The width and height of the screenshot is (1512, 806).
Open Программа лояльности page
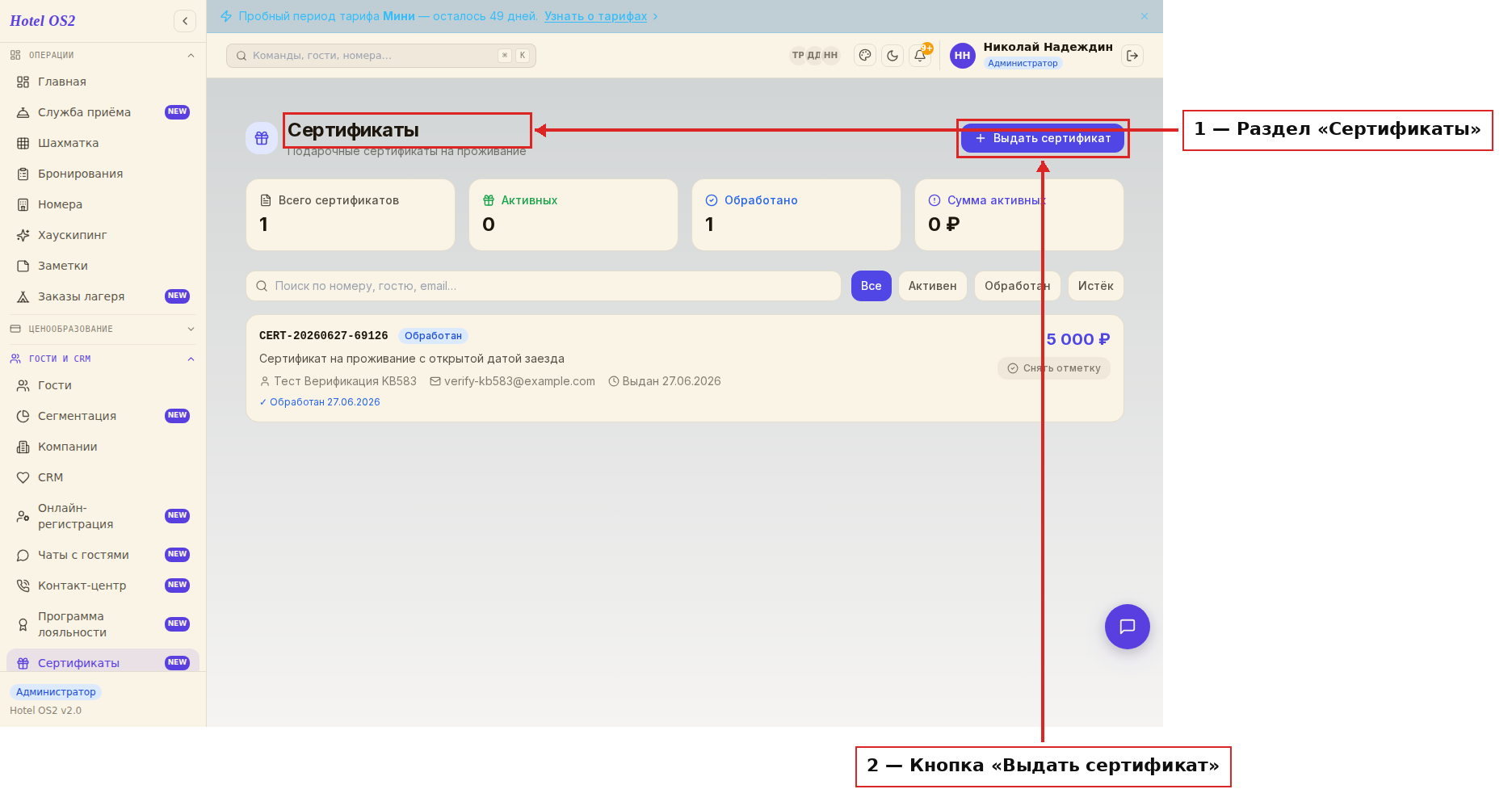point(103,624)
